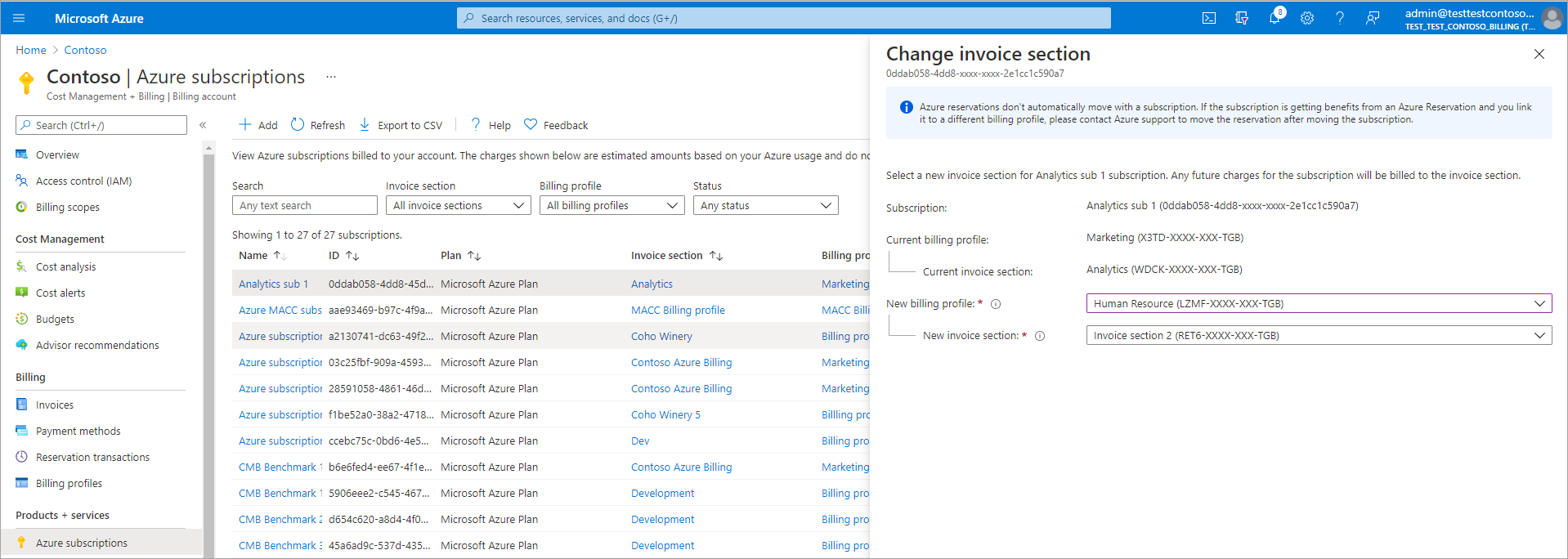Image resolution: width=1568 pixels, height=559 pixels.
Task: Collapse the left navigation menu
Action: pyautogui.click(x=203, y=125)
